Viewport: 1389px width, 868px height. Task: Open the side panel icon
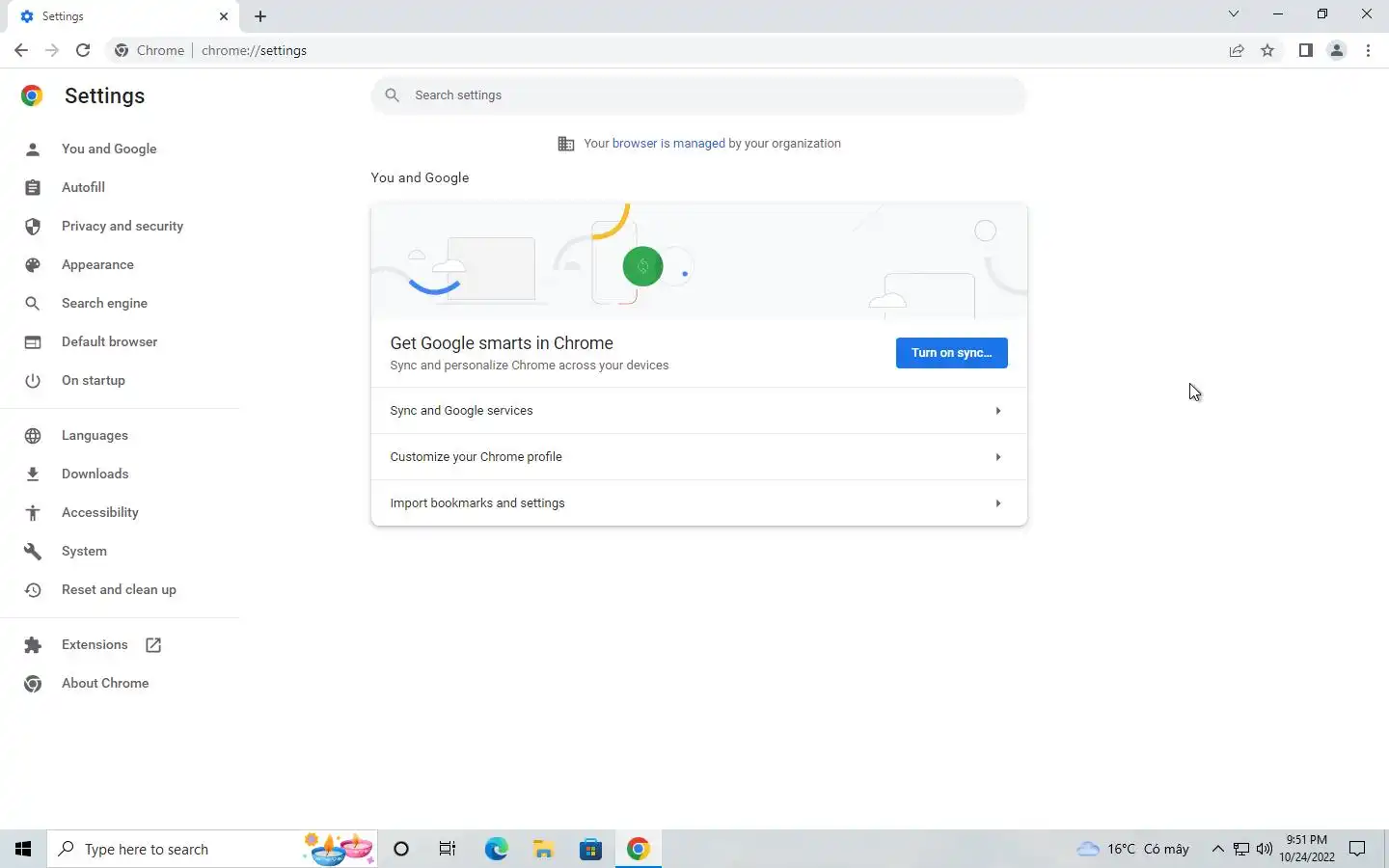tap(1305, 50)
